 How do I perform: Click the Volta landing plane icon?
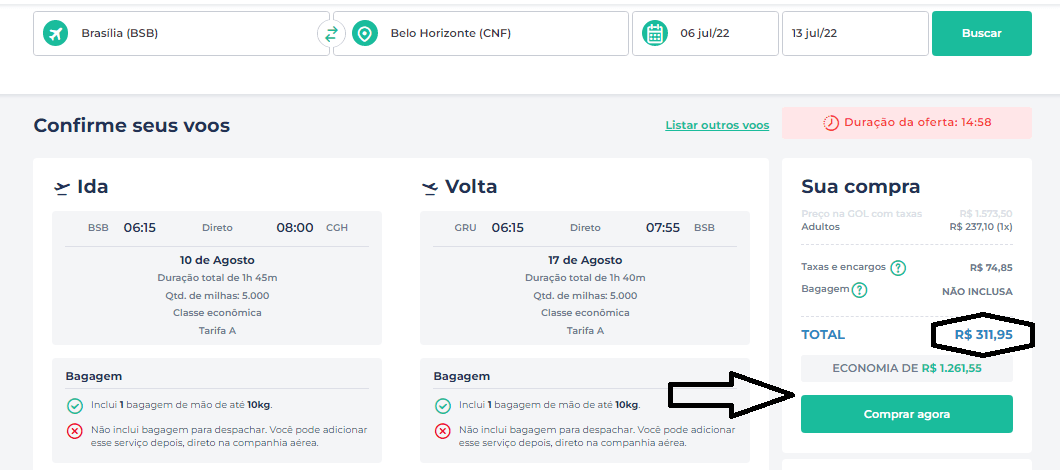[429, 188]
